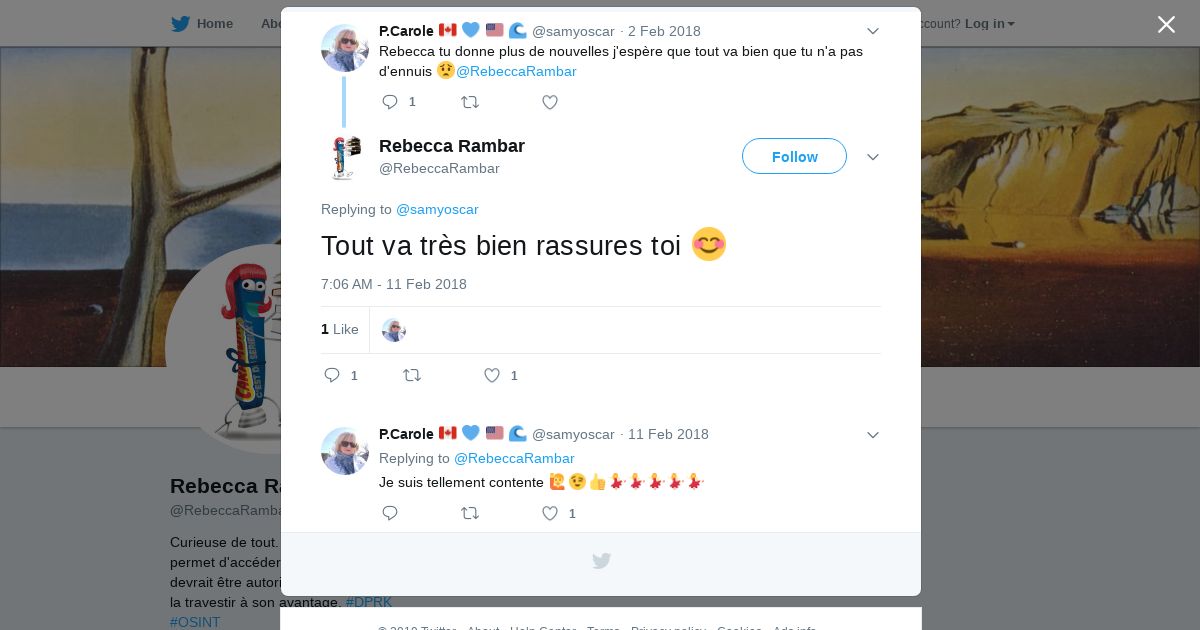This screenshot has width=1200, height=630.
Task: Retweet the 'Je suis tellement contente' tweet
Action: click(469, 513)
